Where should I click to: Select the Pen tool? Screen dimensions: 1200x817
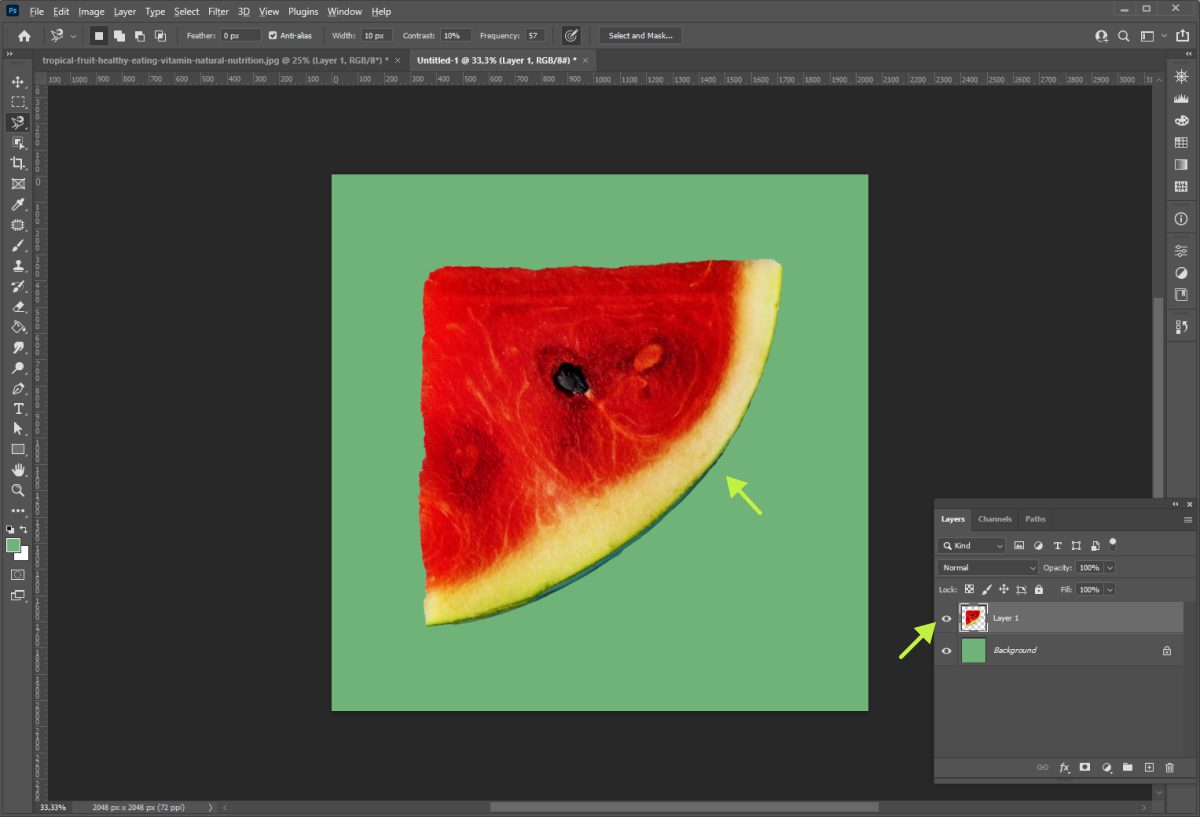(x=18, y=388)
